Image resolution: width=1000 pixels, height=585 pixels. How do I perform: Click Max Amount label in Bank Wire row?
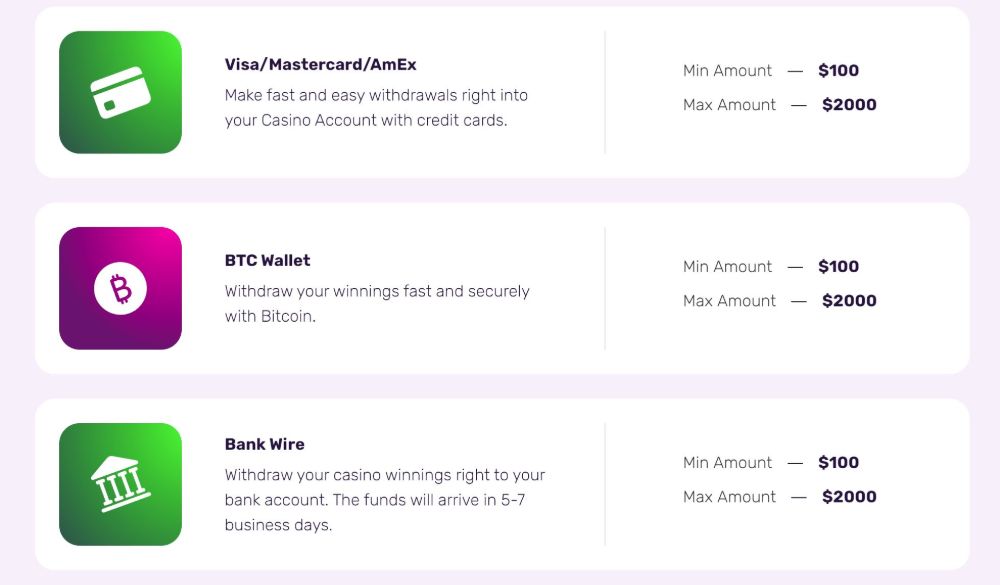(729, 496)
